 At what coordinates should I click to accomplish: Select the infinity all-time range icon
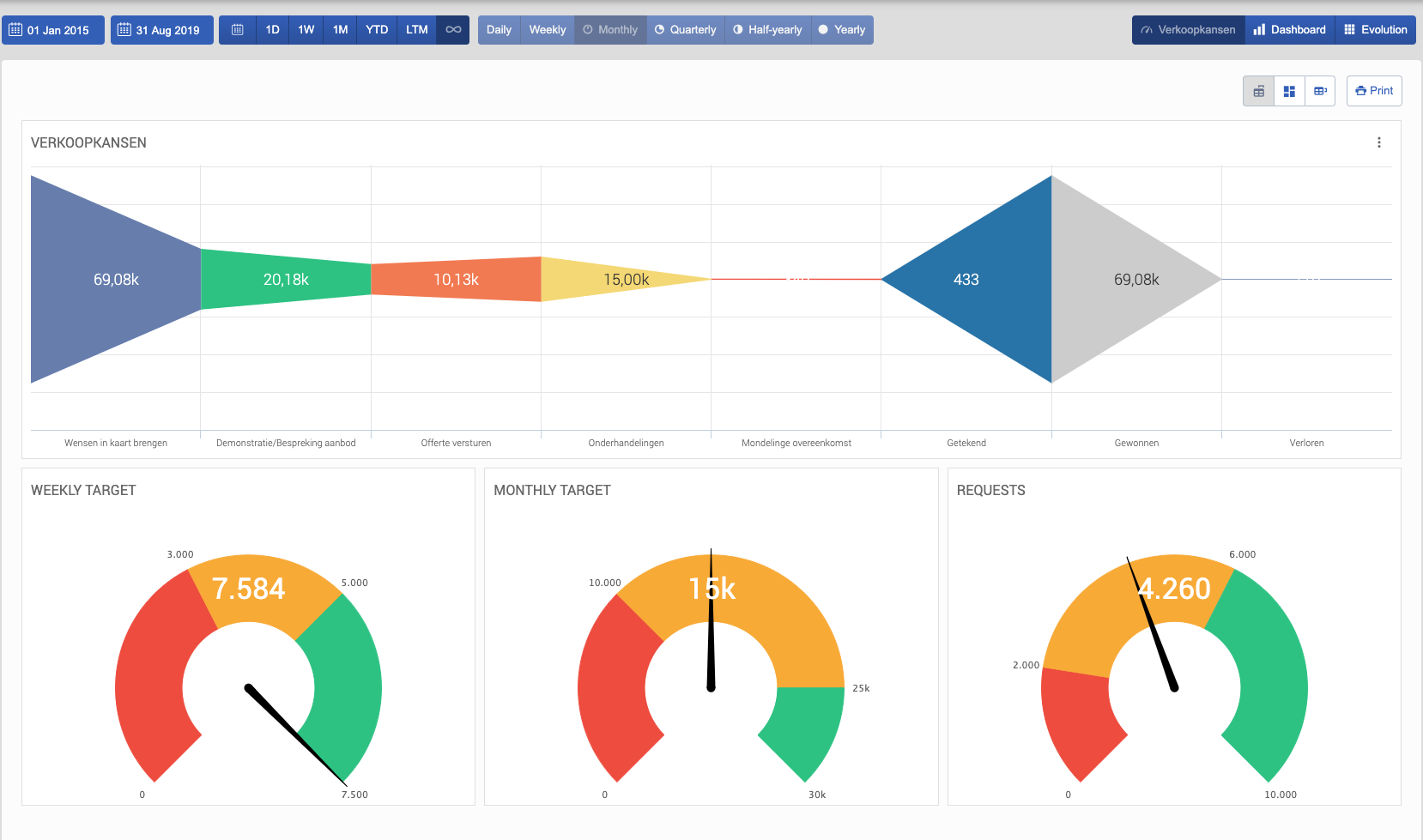(453, 30)
